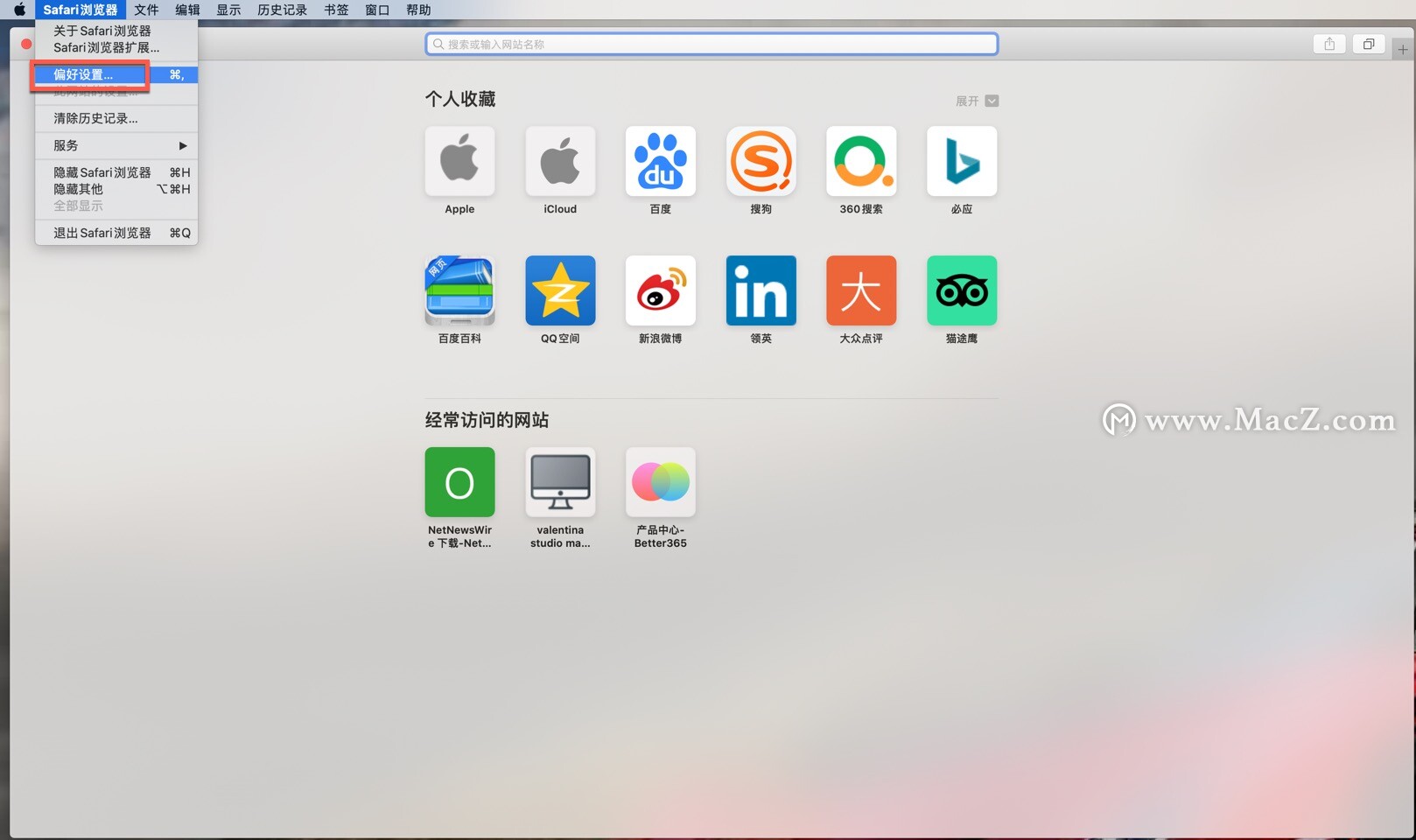Choose 隐藏 Safari浏览器 menu item
This screenshot has height=840, width=1416.
tap(116, 172)
